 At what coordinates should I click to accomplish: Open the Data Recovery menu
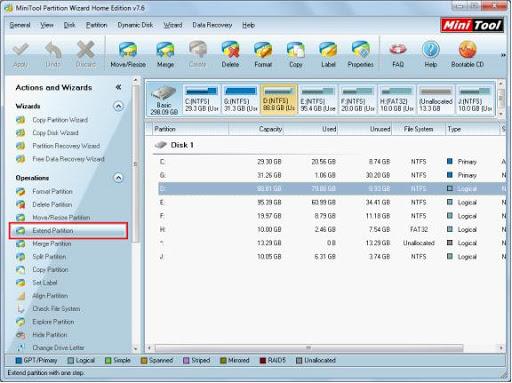coord(212,25)
